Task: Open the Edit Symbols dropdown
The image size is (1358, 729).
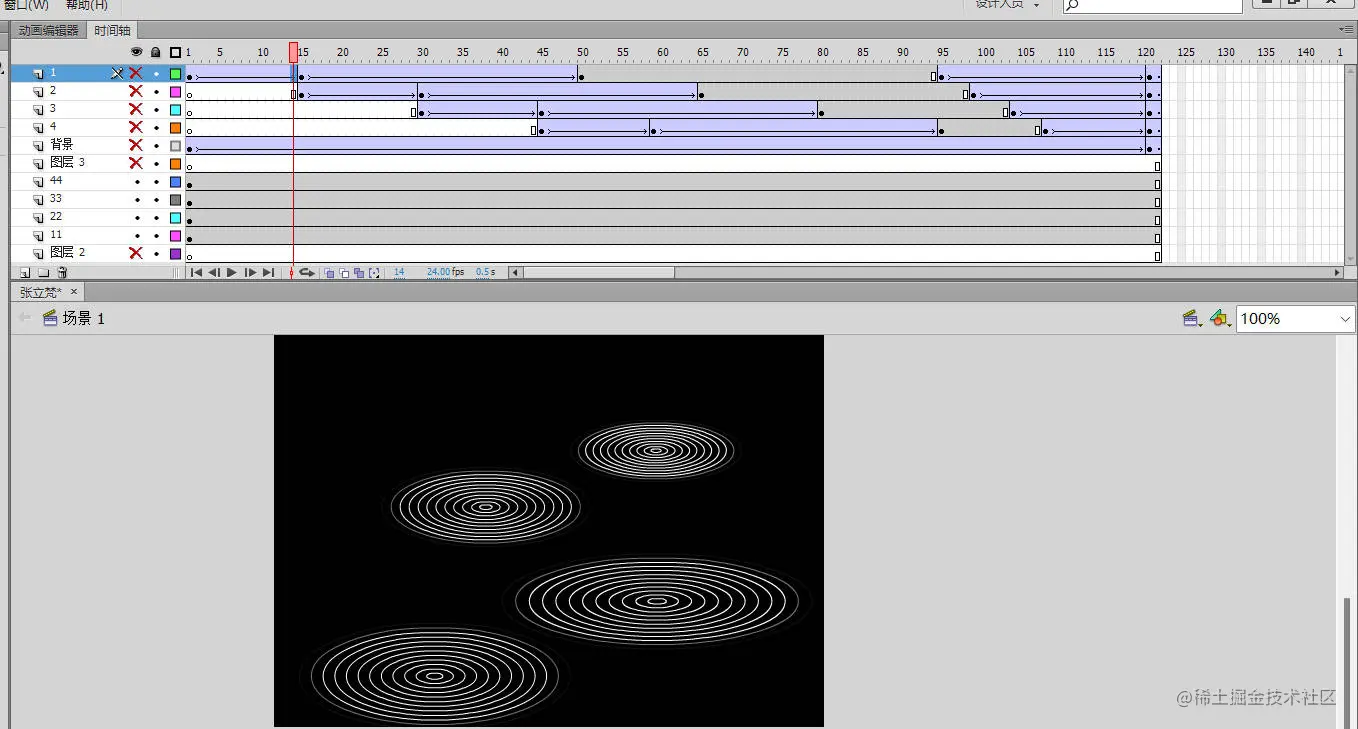Action: (1219, 318)
